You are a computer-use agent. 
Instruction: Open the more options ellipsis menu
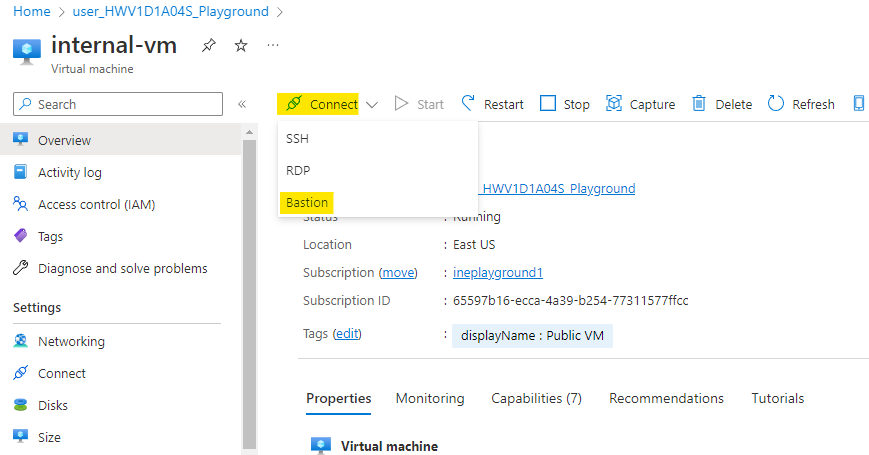pos(273,46)
